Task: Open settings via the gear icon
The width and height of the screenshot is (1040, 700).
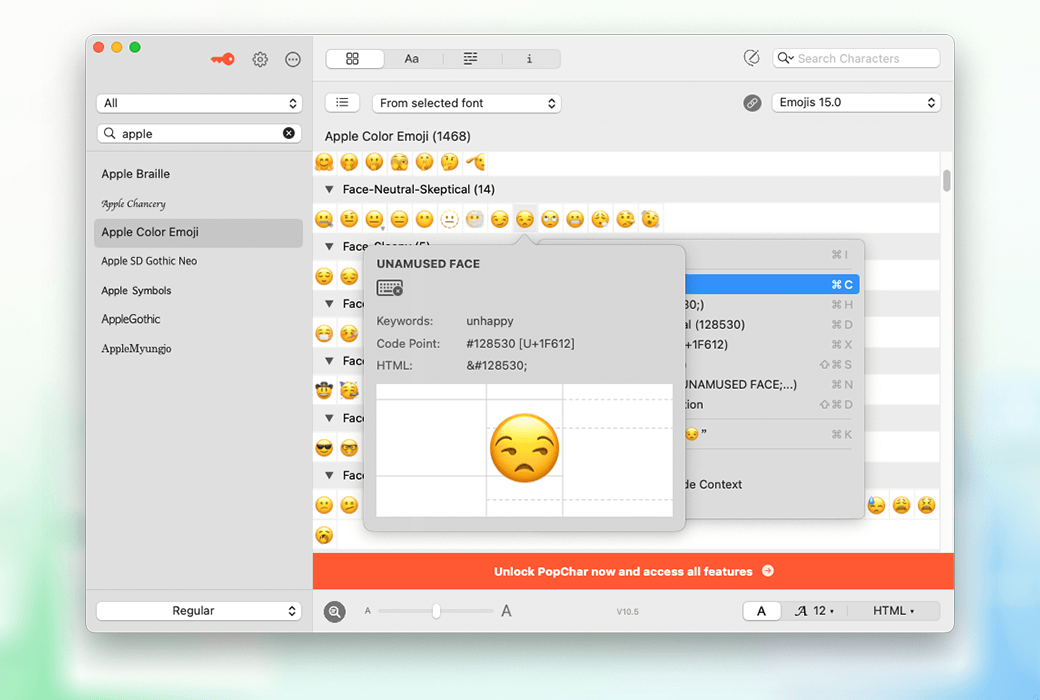Action: (x=260, y=60)
